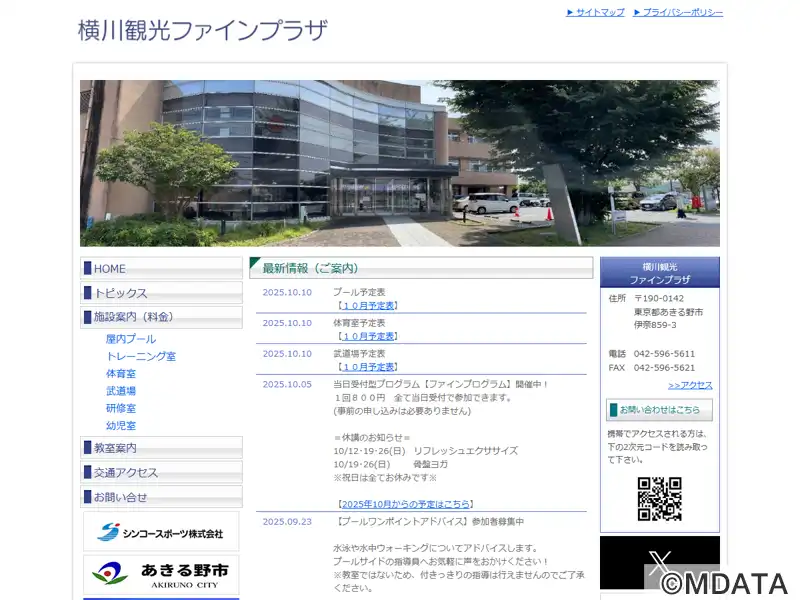Open the プライバシーポリシー link
800x600 pixels.
pos(682,12)
